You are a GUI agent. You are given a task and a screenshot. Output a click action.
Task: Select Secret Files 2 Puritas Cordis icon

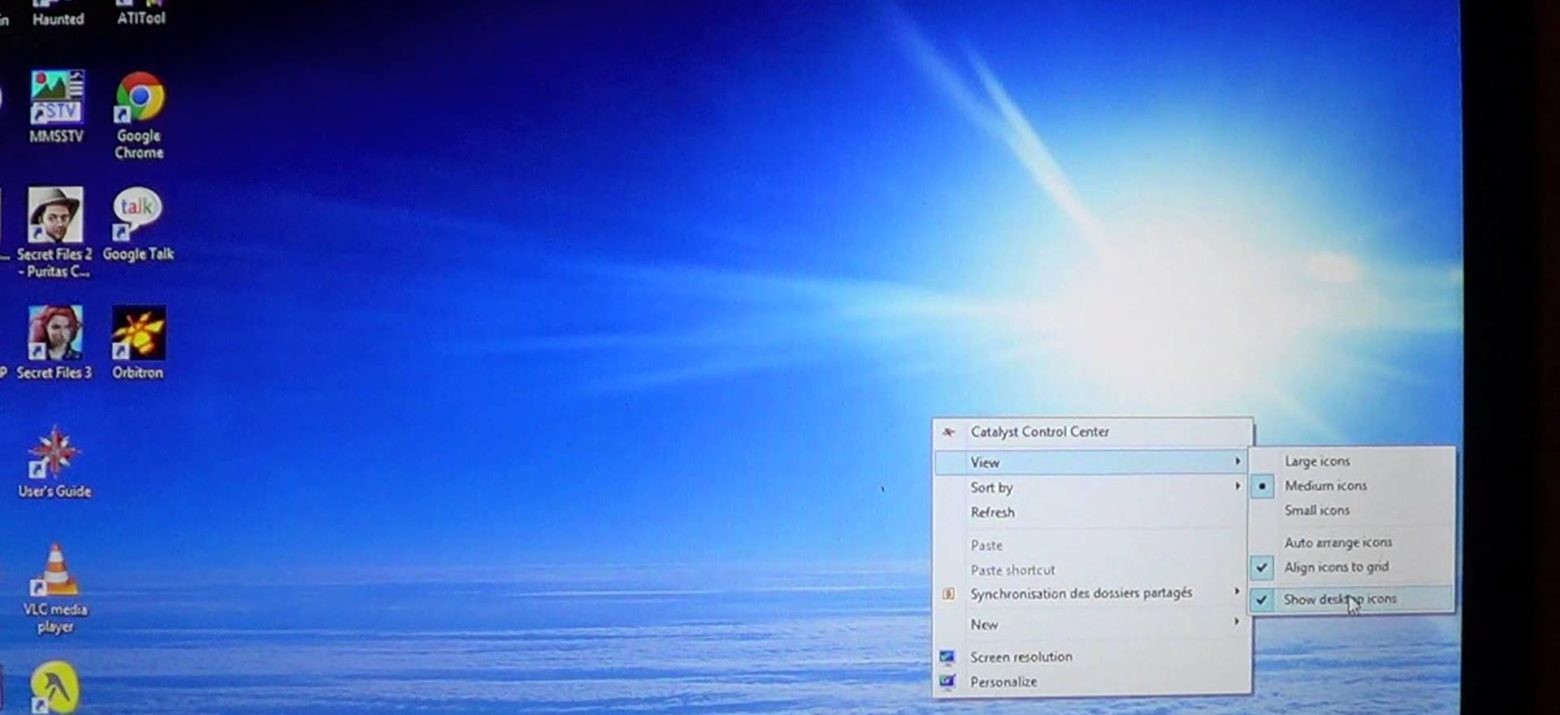click(x=55, y=217)
